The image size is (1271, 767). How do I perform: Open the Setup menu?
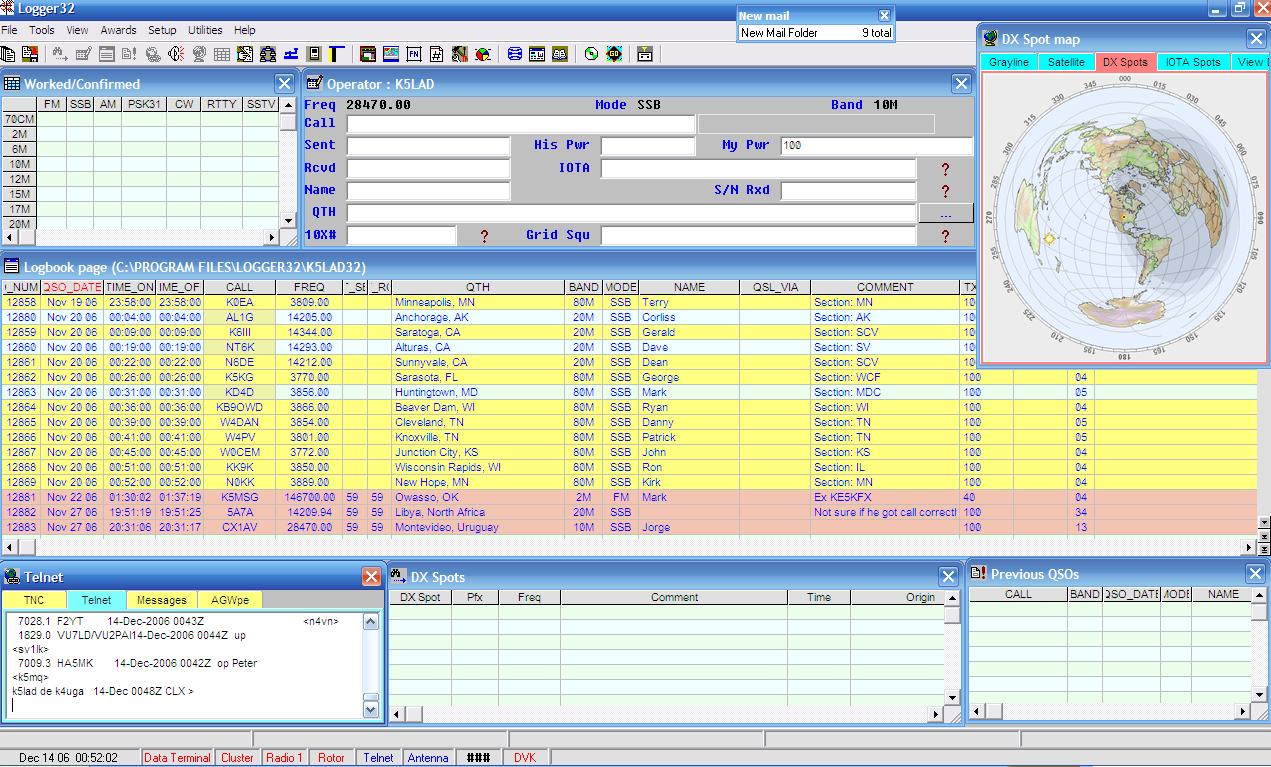[x=162, y=30]
